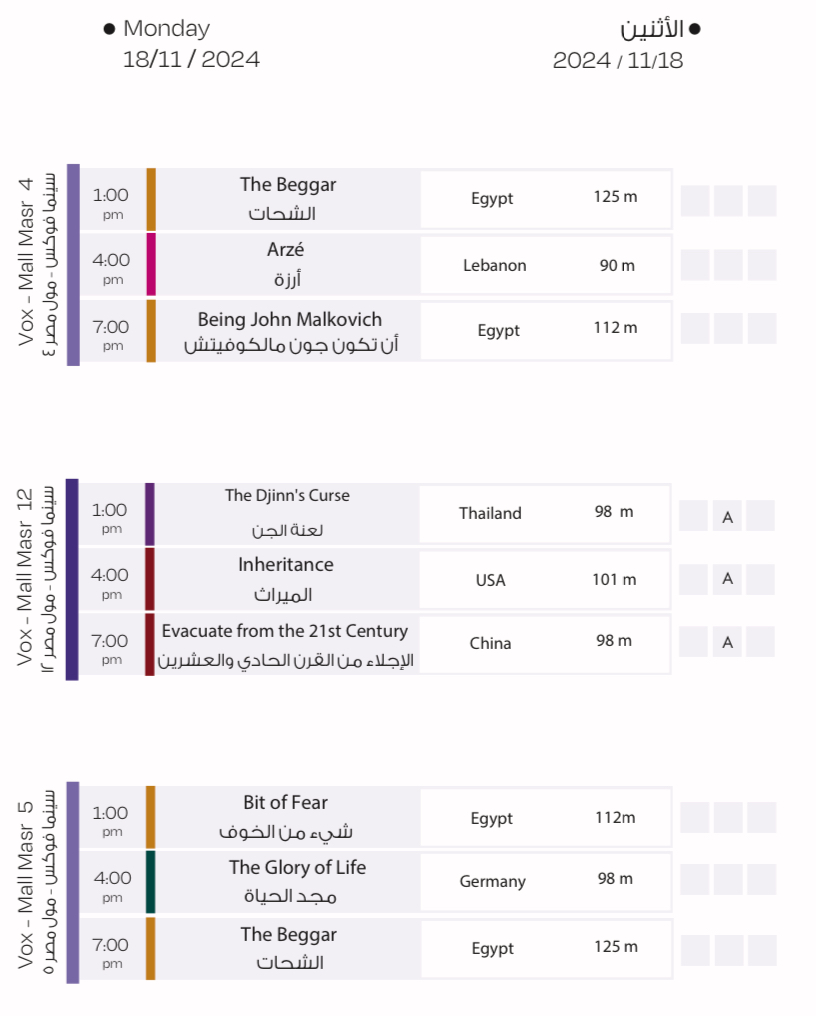Click the bullet dot beside the Arabic day name

[x=695, y=30]
